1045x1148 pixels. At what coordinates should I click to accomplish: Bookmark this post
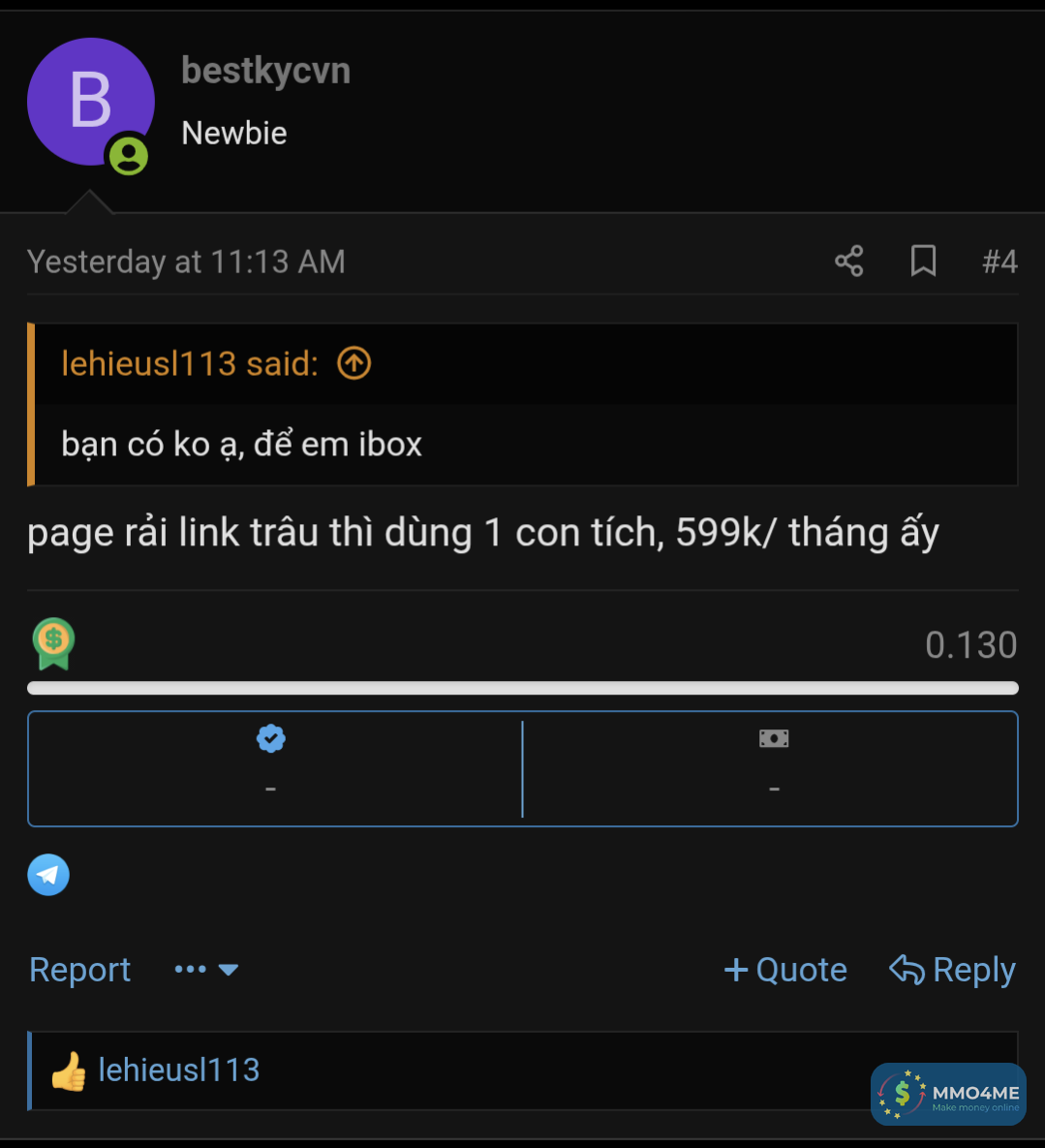click(923, 261)
